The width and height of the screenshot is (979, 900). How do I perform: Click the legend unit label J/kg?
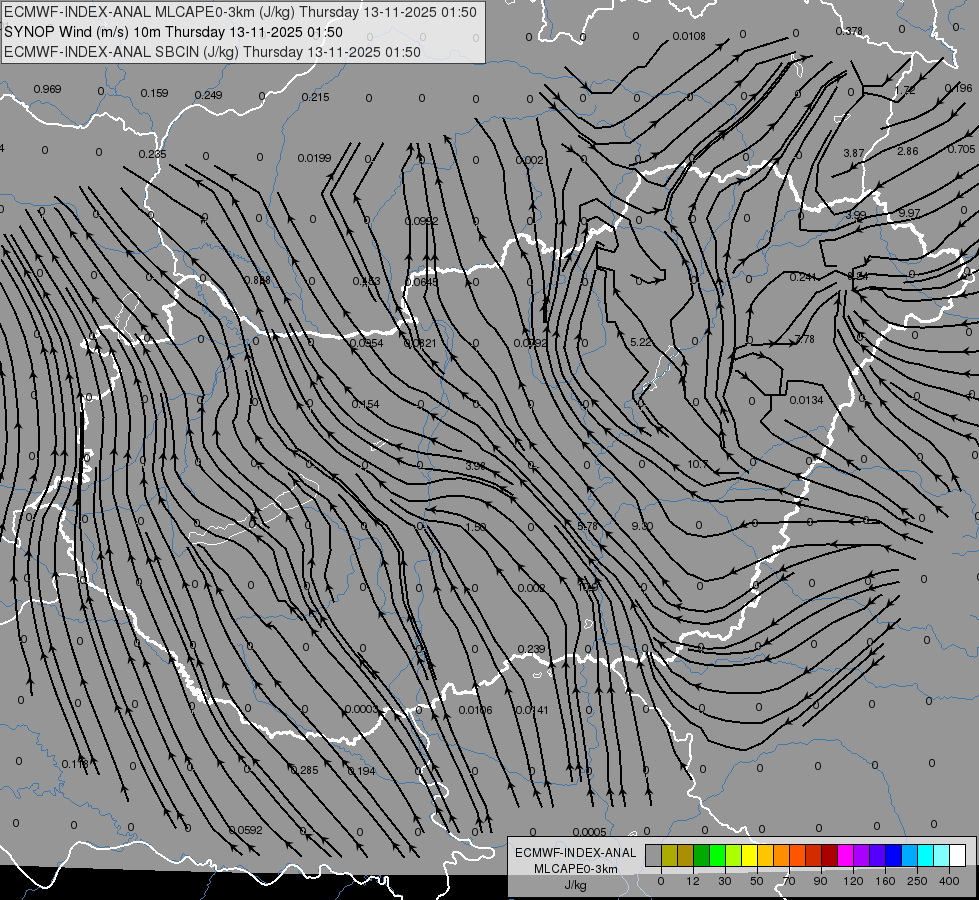(576, 885)
